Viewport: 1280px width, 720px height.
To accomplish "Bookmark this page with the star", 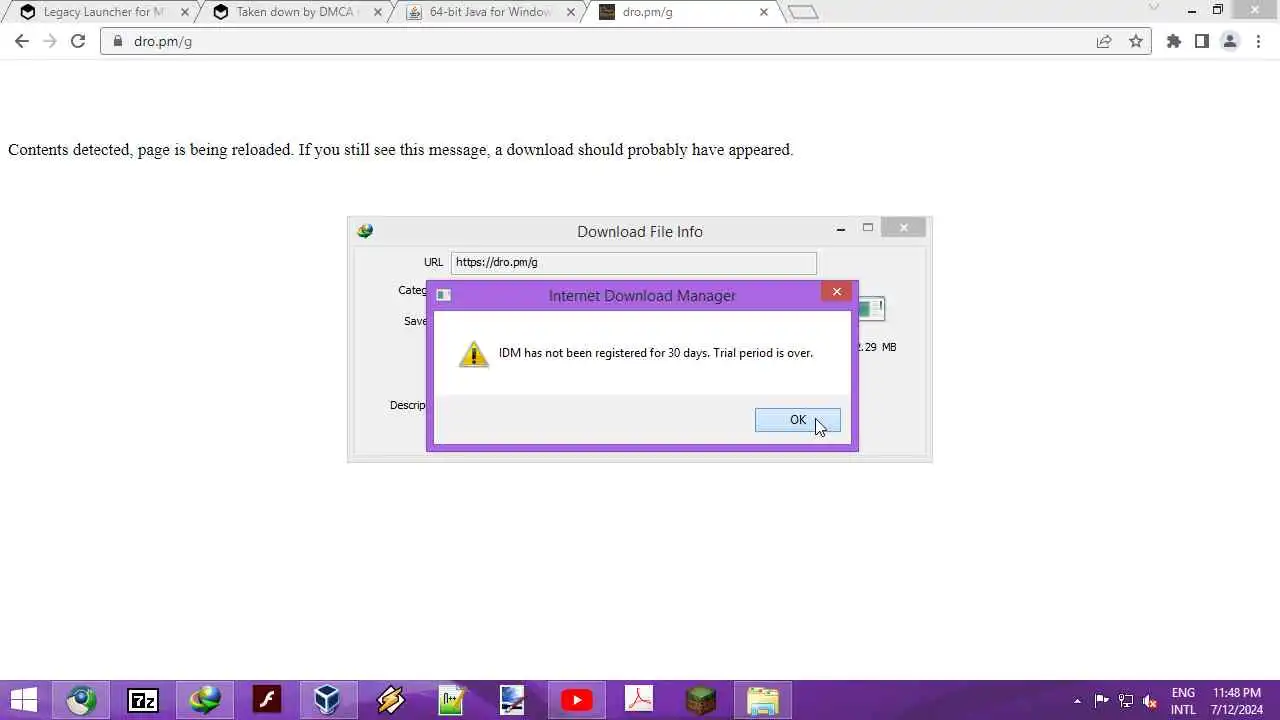I will click(x=1136, y=41).
